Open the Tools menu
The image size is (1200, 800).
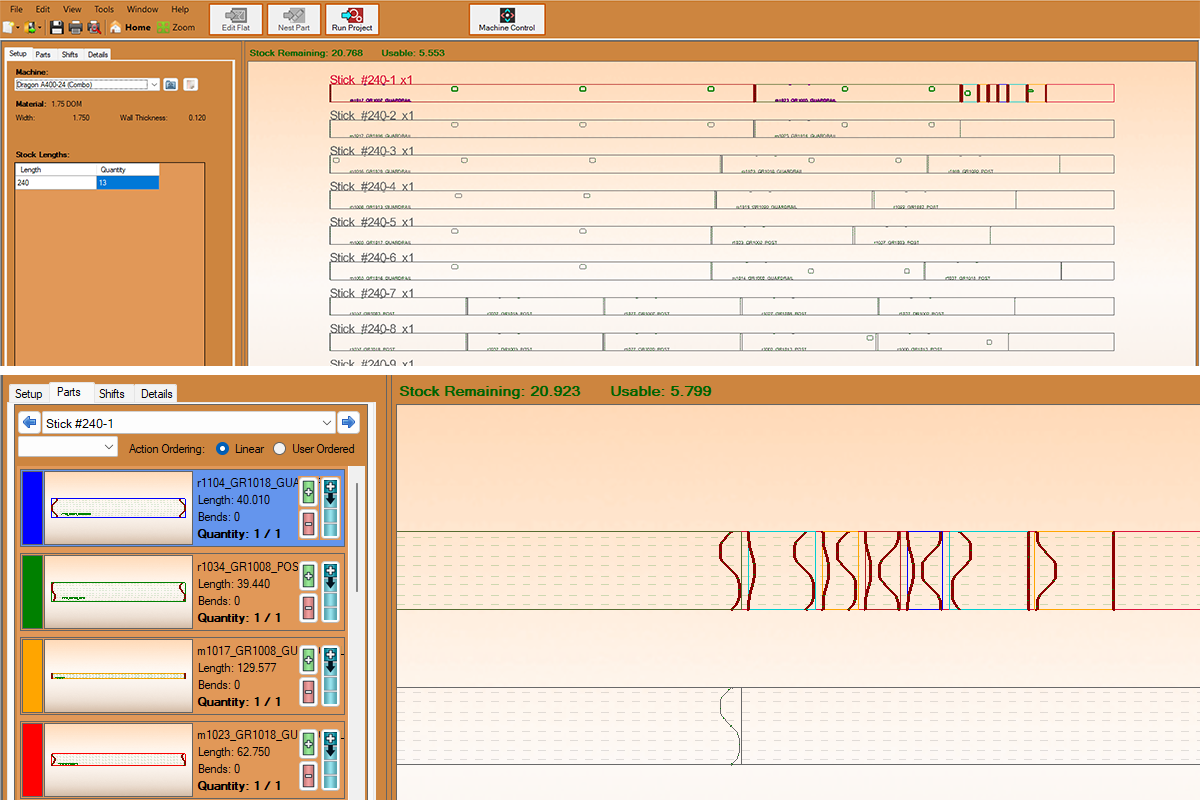coord(104,9)
